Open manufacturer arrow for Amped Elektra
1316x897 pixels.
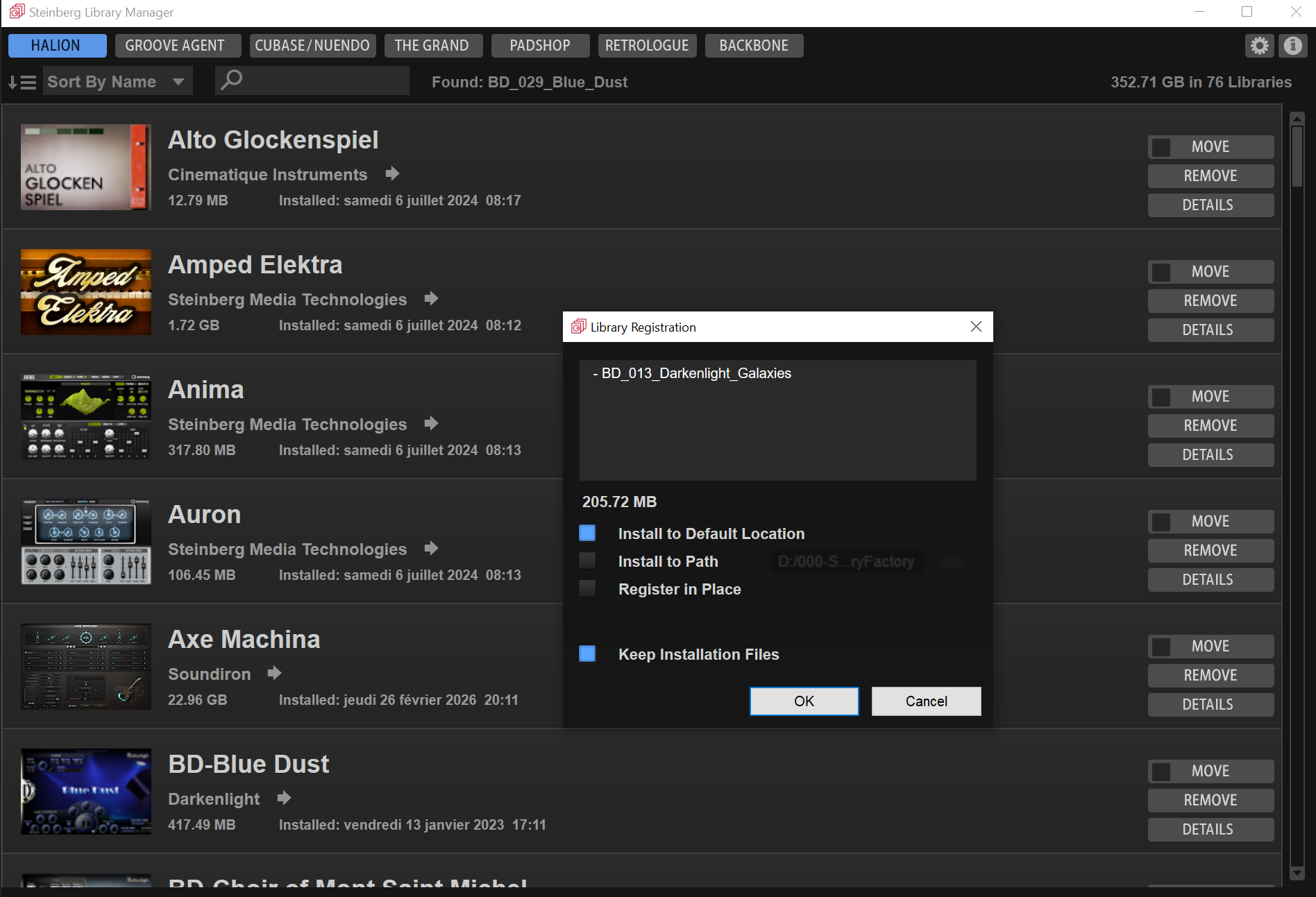tap(432, 298)
